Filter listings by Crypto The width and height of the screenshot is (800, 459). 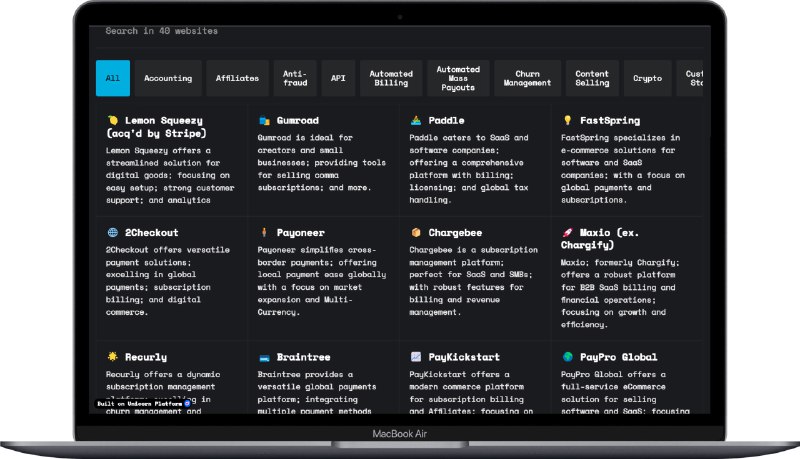(647, 78)
